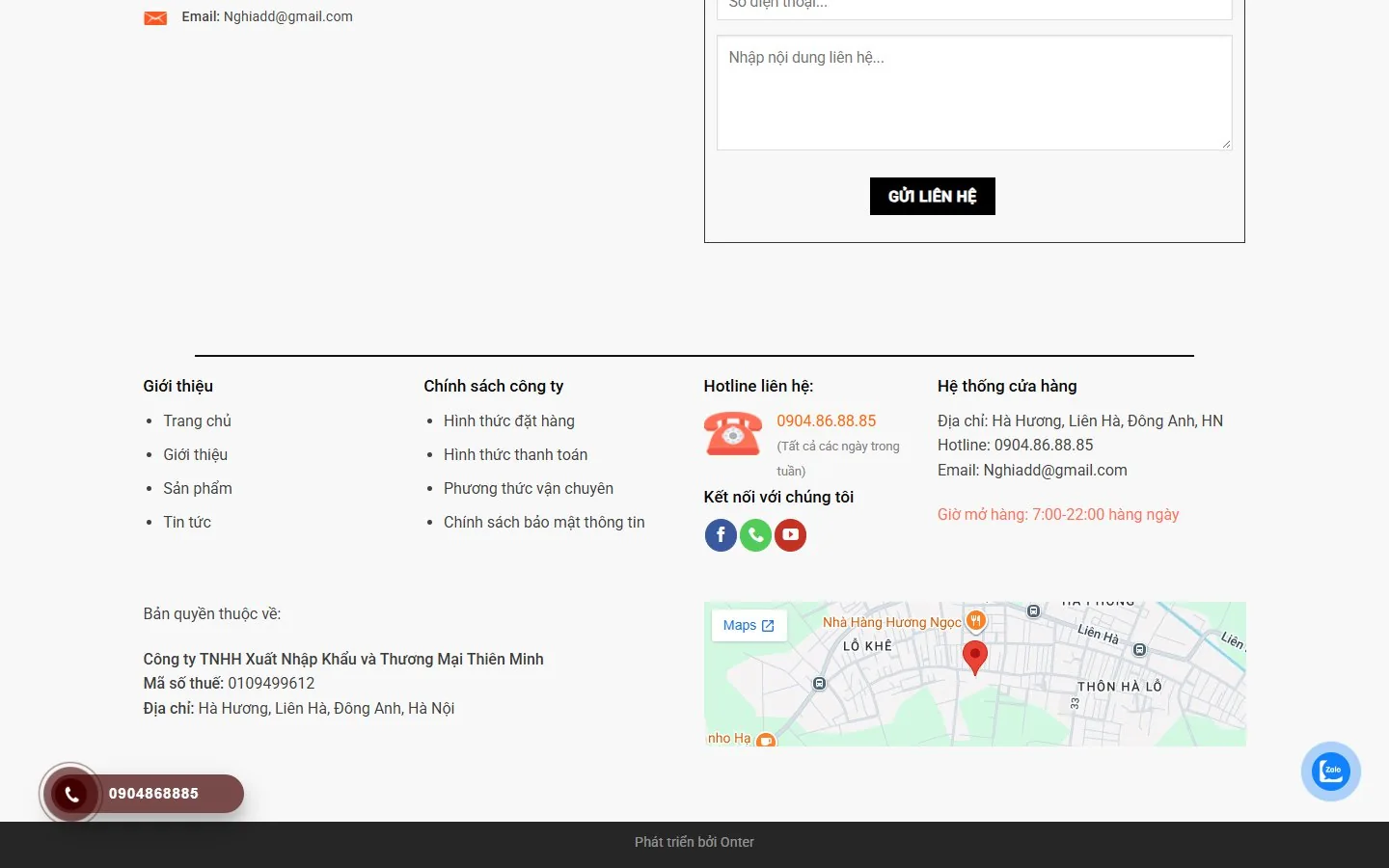The width and height of the screenshot is (1389, 868).
Task: Open Maps in a new window
Action: point(749,625)
